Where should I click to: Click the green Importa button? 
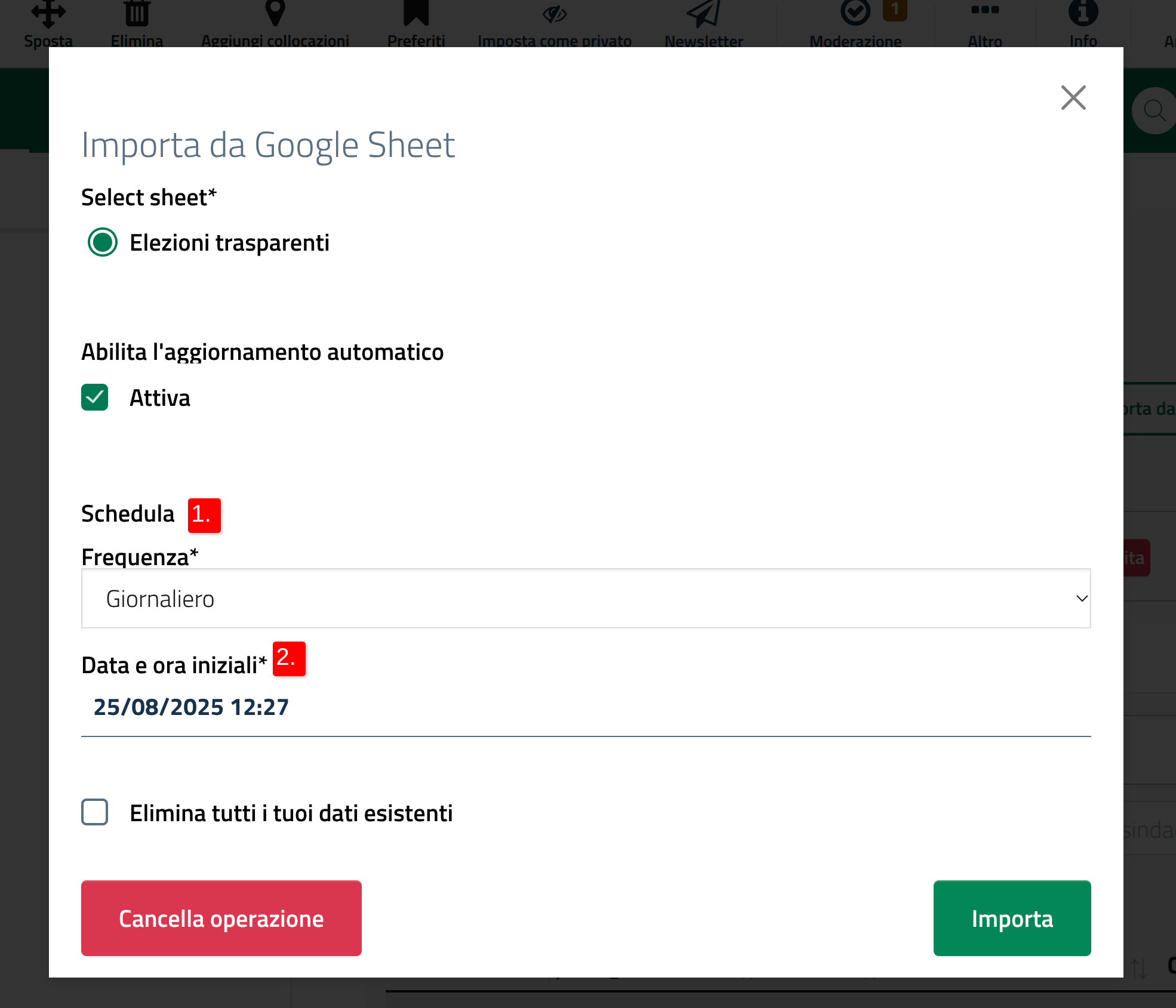pos(1012,918)
